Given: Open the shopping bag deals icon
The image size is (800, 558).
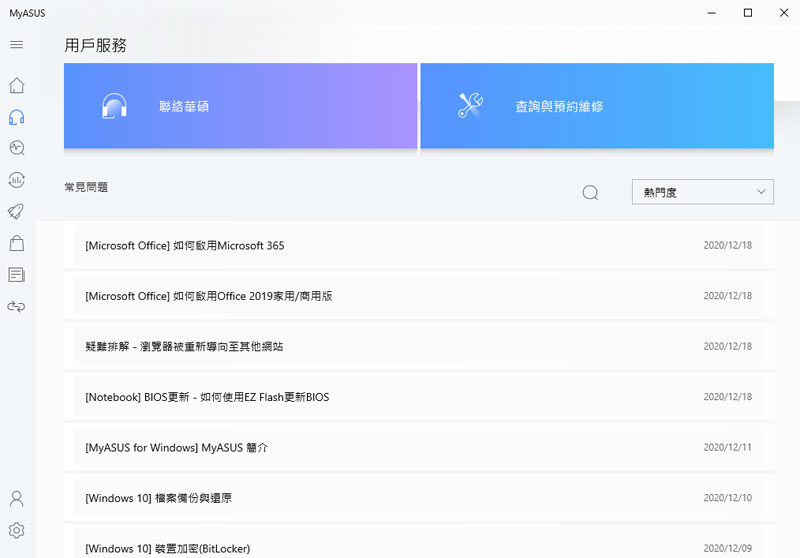Looking at the screenshot, I should (x=16, y=243).
